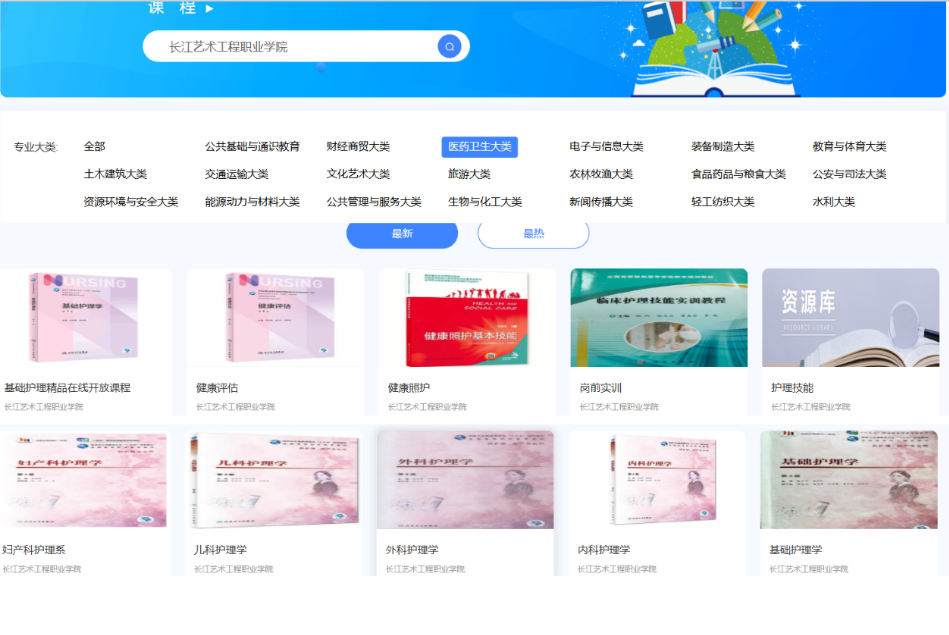Filter by 水利大类 category
Image resolution: width=949 pixels, height=635 pixels.
(x=833, y=202)
